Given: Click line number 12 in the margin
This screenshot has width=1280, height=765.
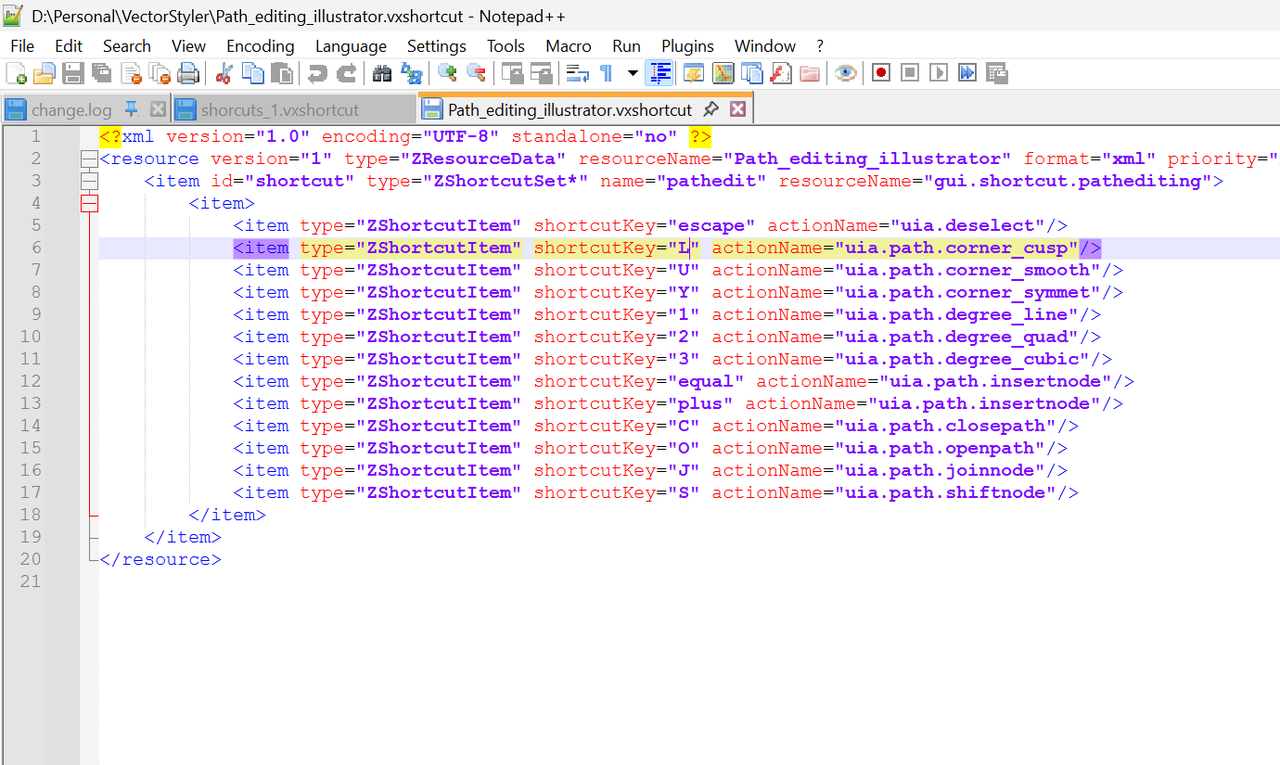Looking at the screenshot, I should click(30, 381).
